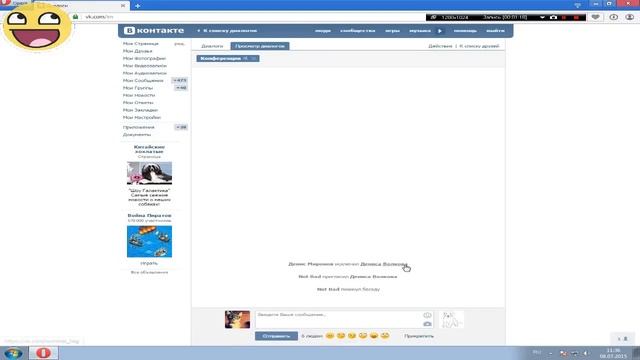The image size is (640, 360).
Task: Open 'Приложения' in the sidebar
Action: (139, 127)
